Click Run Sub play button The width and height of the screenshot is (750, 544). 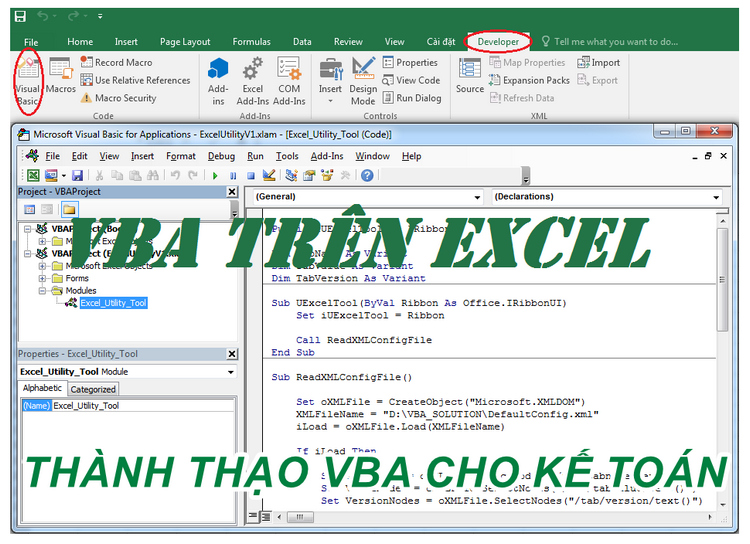coord(215,176)
